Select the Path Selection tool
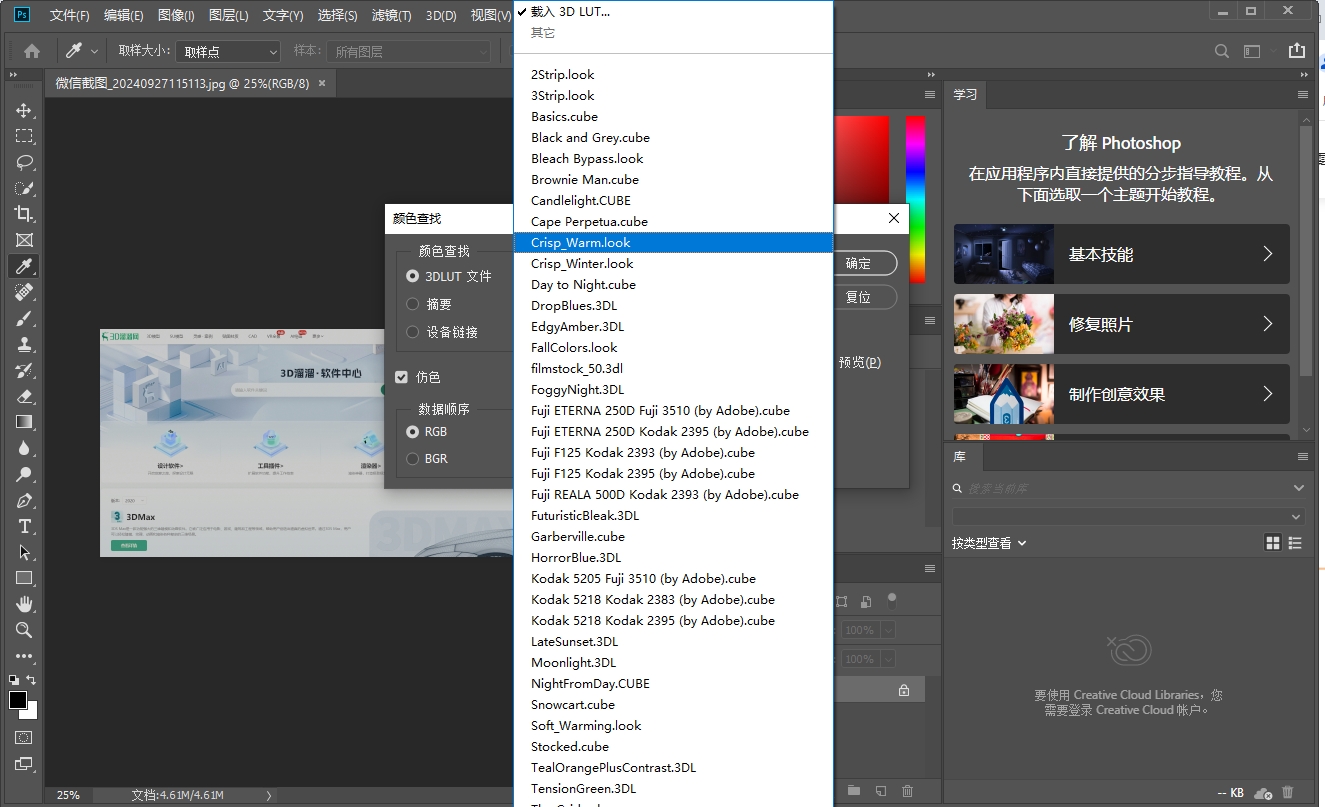 tap(24, 552)
